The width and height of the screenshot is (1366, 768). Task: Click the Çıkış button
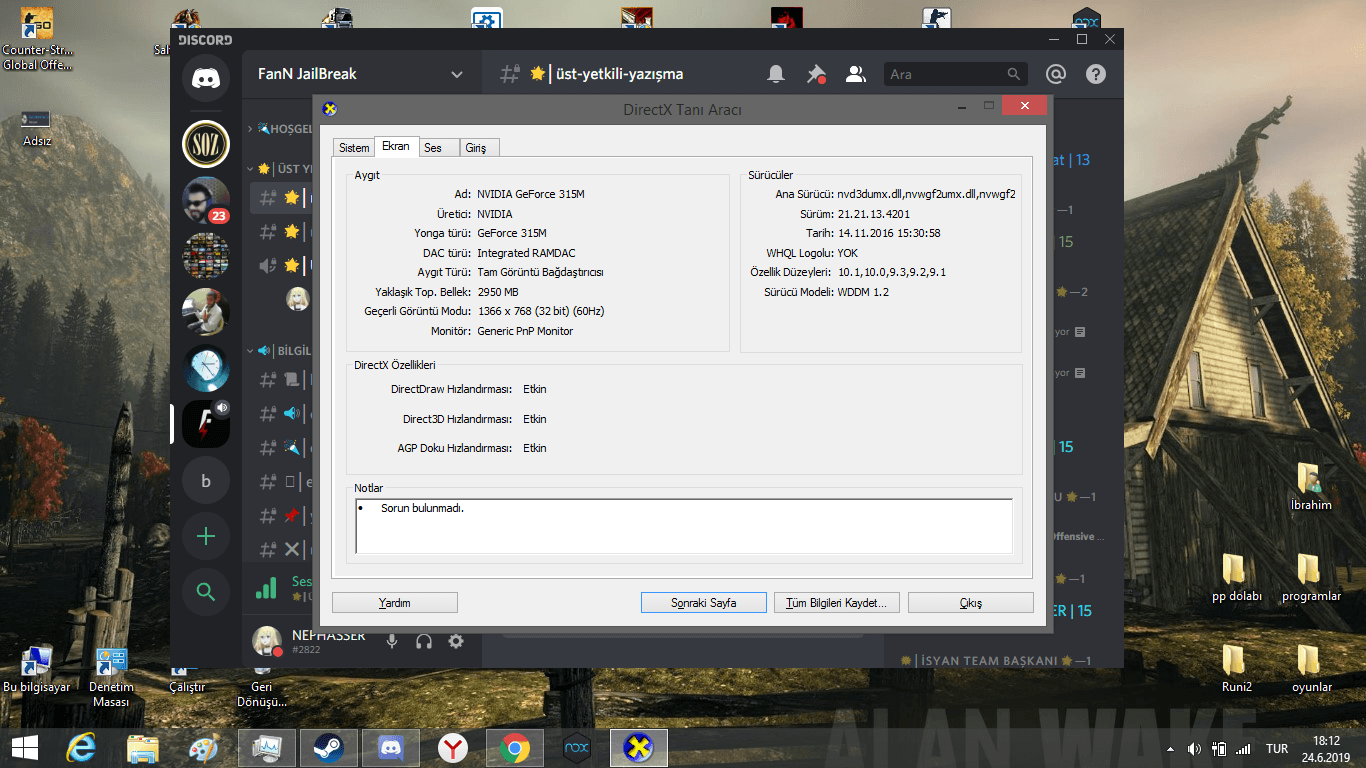coord(971,603)
